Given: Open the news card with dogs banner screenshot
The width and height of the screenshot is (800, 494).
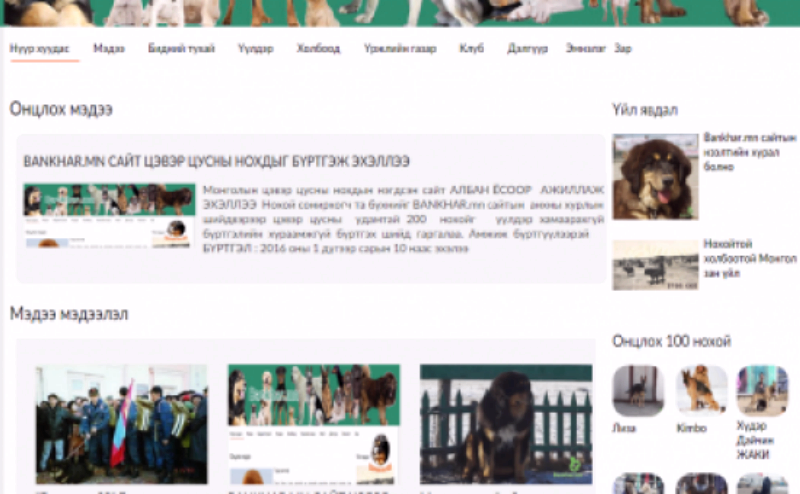Looking at the screenshot, I should coord(314,424).
